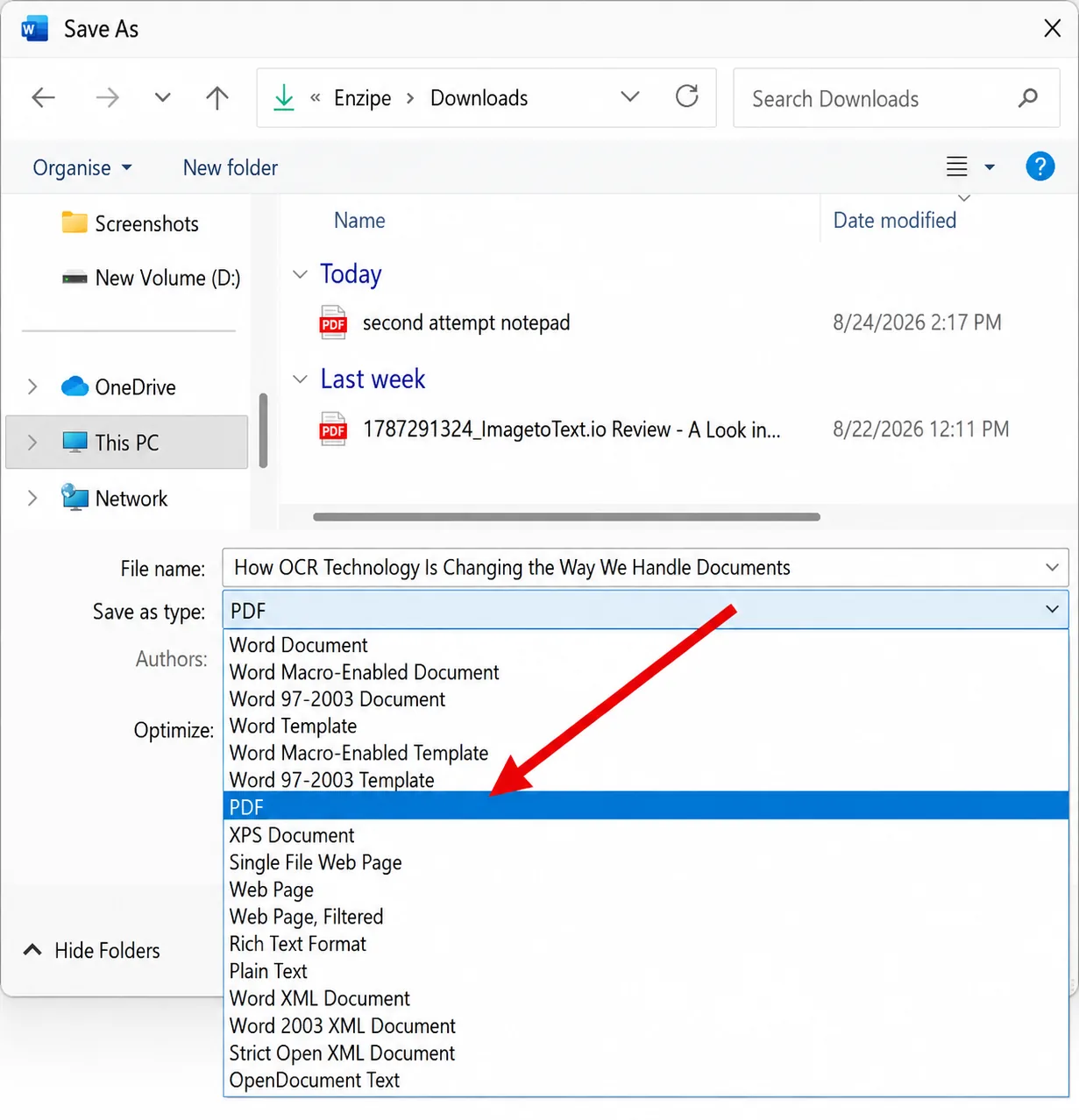Image resolution: width=1079 pixels, height=1120 pixels.
Task: Click the Back navigation arrow
Action: 44,97
